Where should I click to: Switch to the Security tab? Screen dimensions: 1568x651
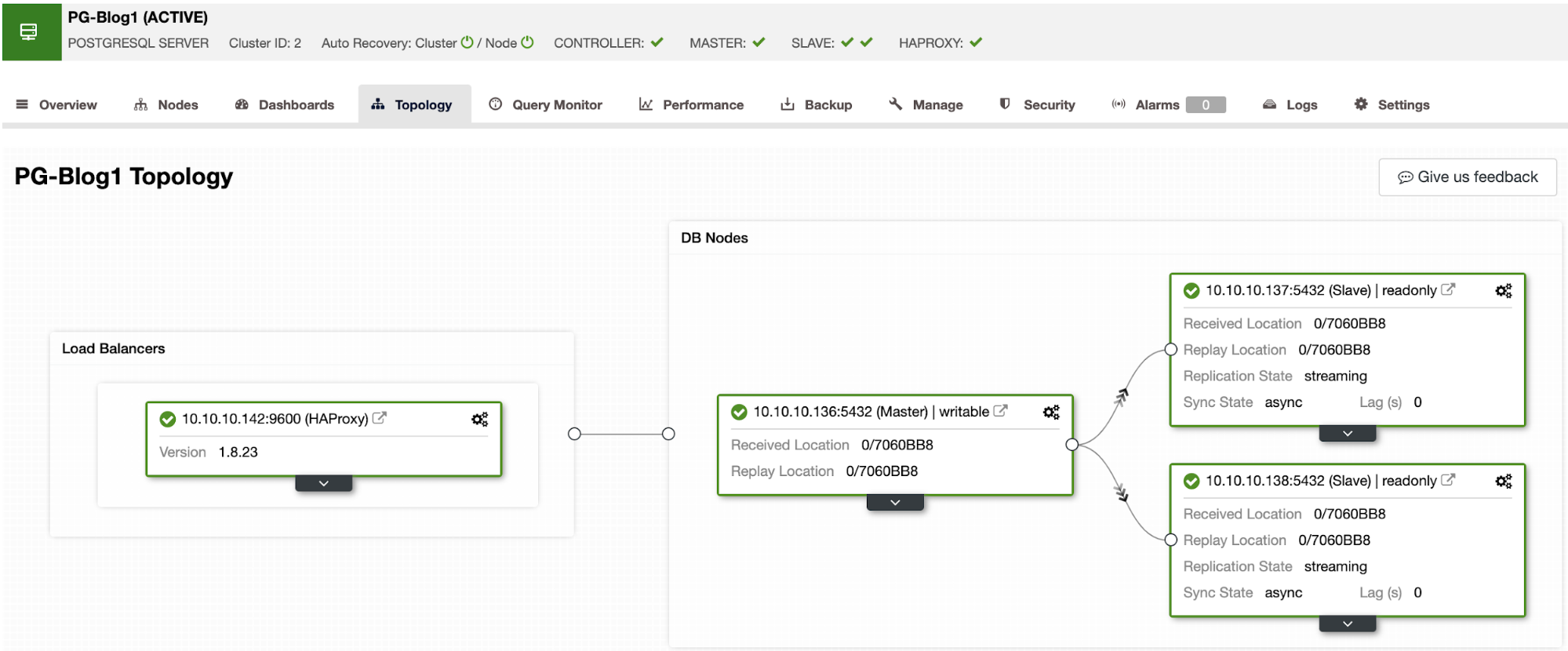(x=1037, y=104)
